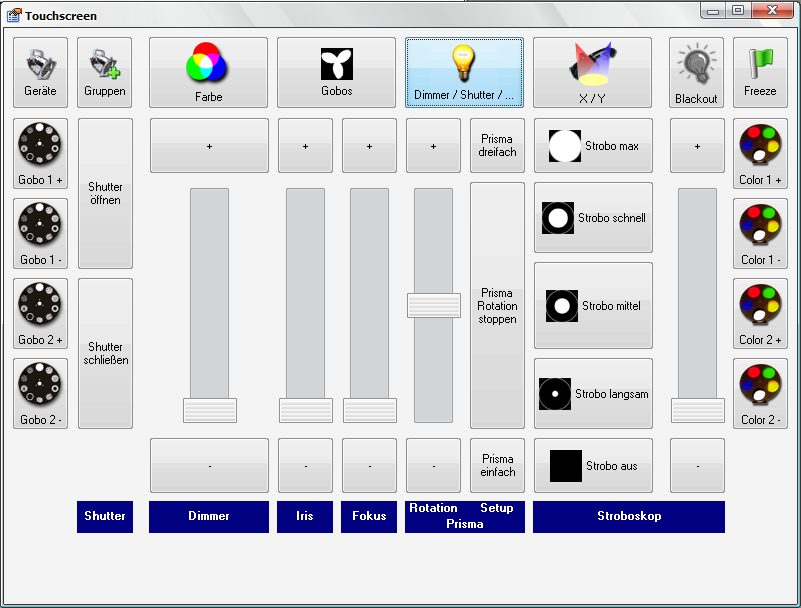Toggle the Freeze green flag button
Image resolution: width=801 pixels, height=608 pixels.
tap(760, 72)
